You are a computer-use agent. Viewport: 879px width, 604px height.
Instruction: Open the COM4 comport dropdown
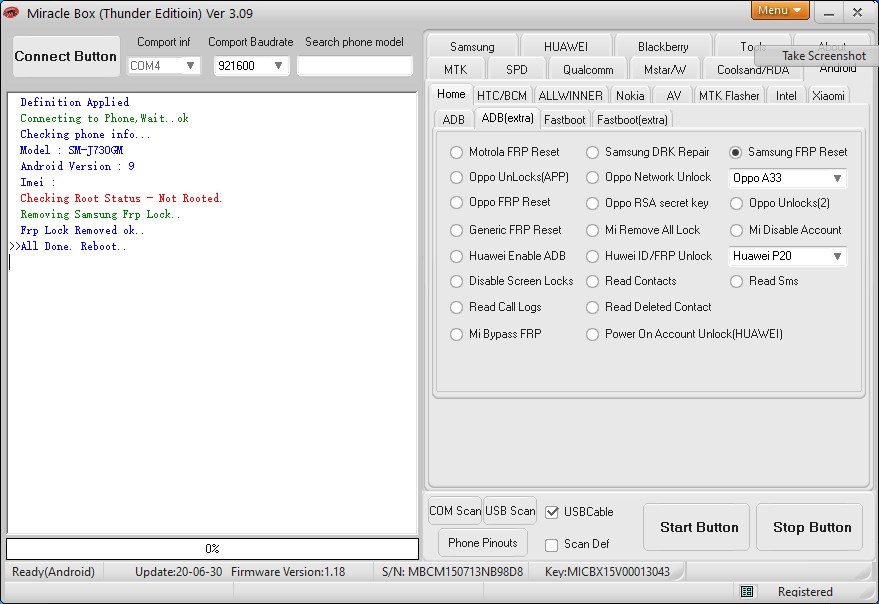[163, 66]
